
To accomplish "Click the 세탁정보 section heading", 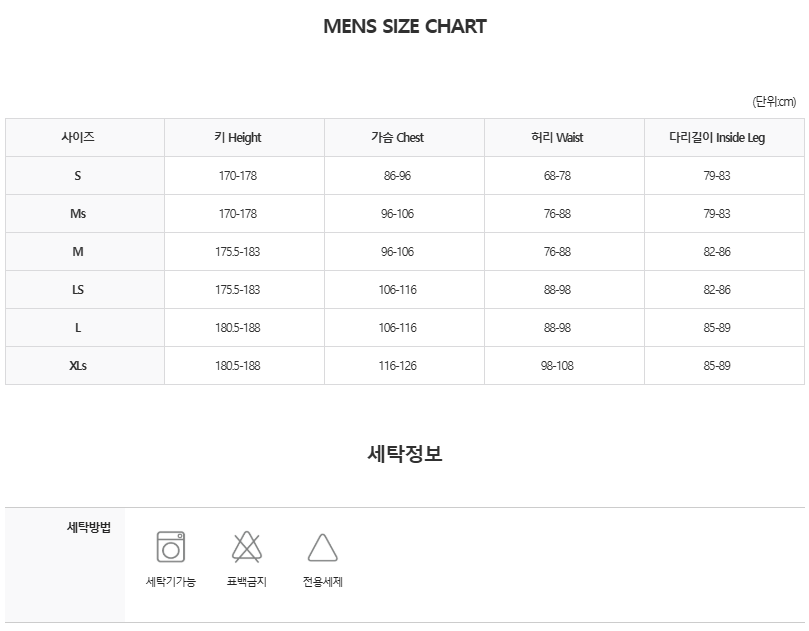I will 405,454.
